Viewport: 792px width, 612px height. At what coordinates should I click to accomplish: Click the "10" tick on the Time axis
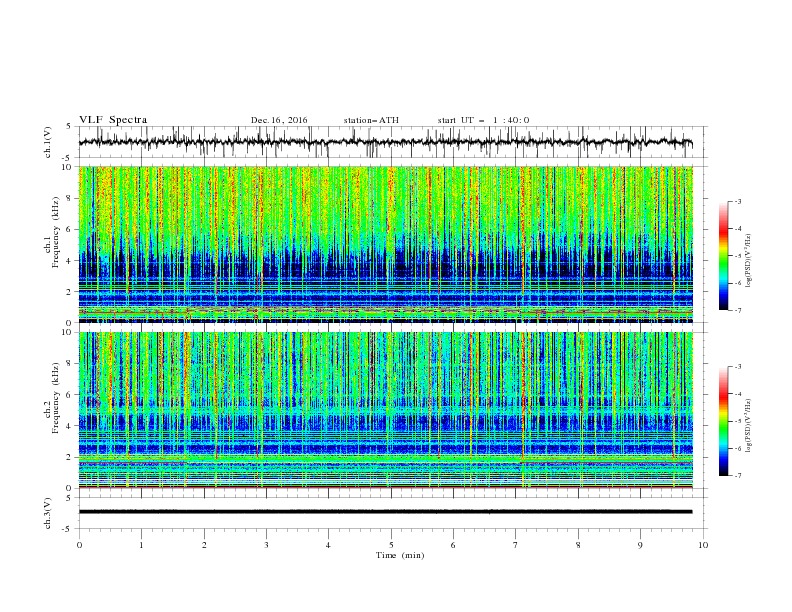pyautogui.click(x=703, y=545)
